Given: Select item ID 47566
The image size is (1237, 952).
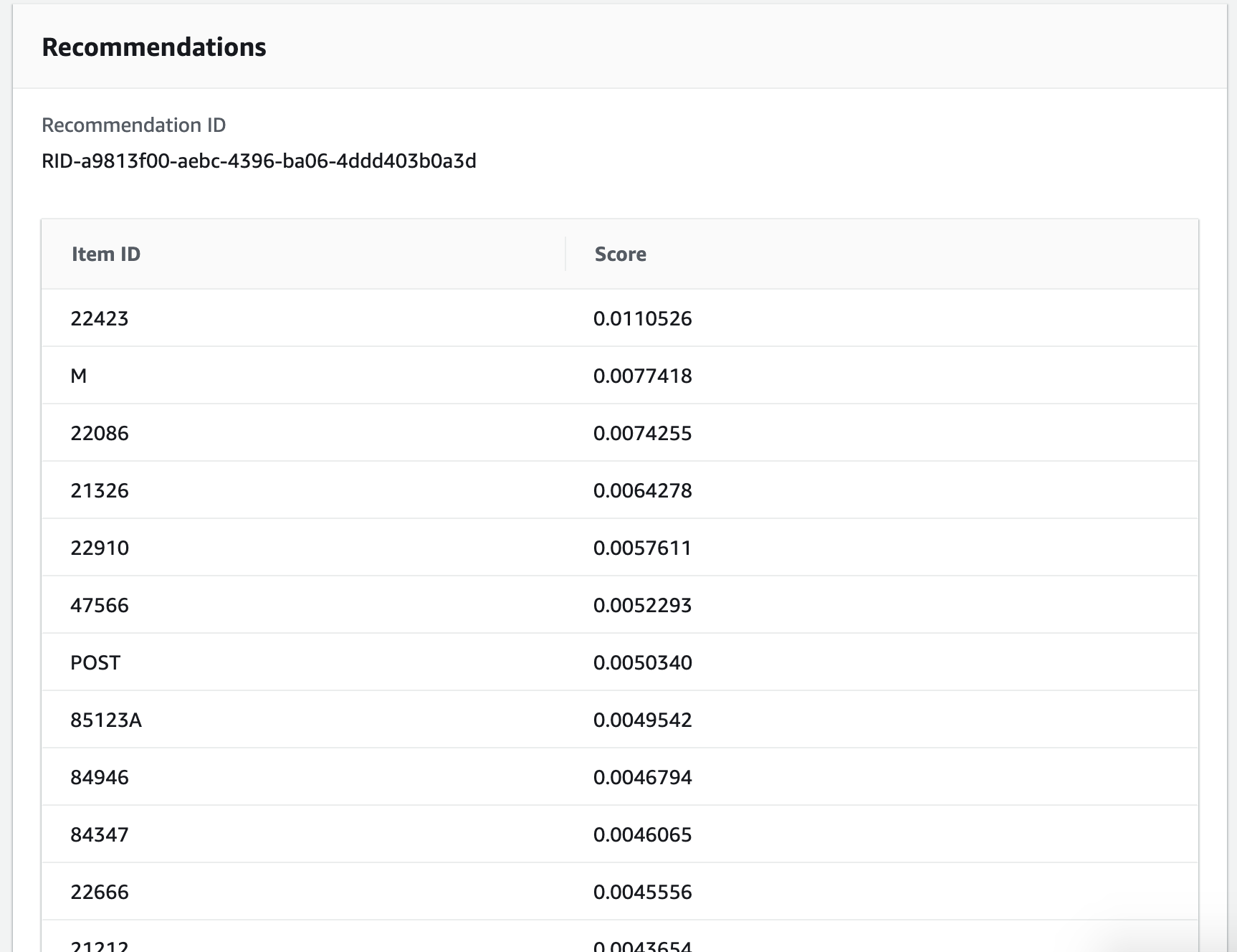Looking at the screenshot, I should pos(100,605).
